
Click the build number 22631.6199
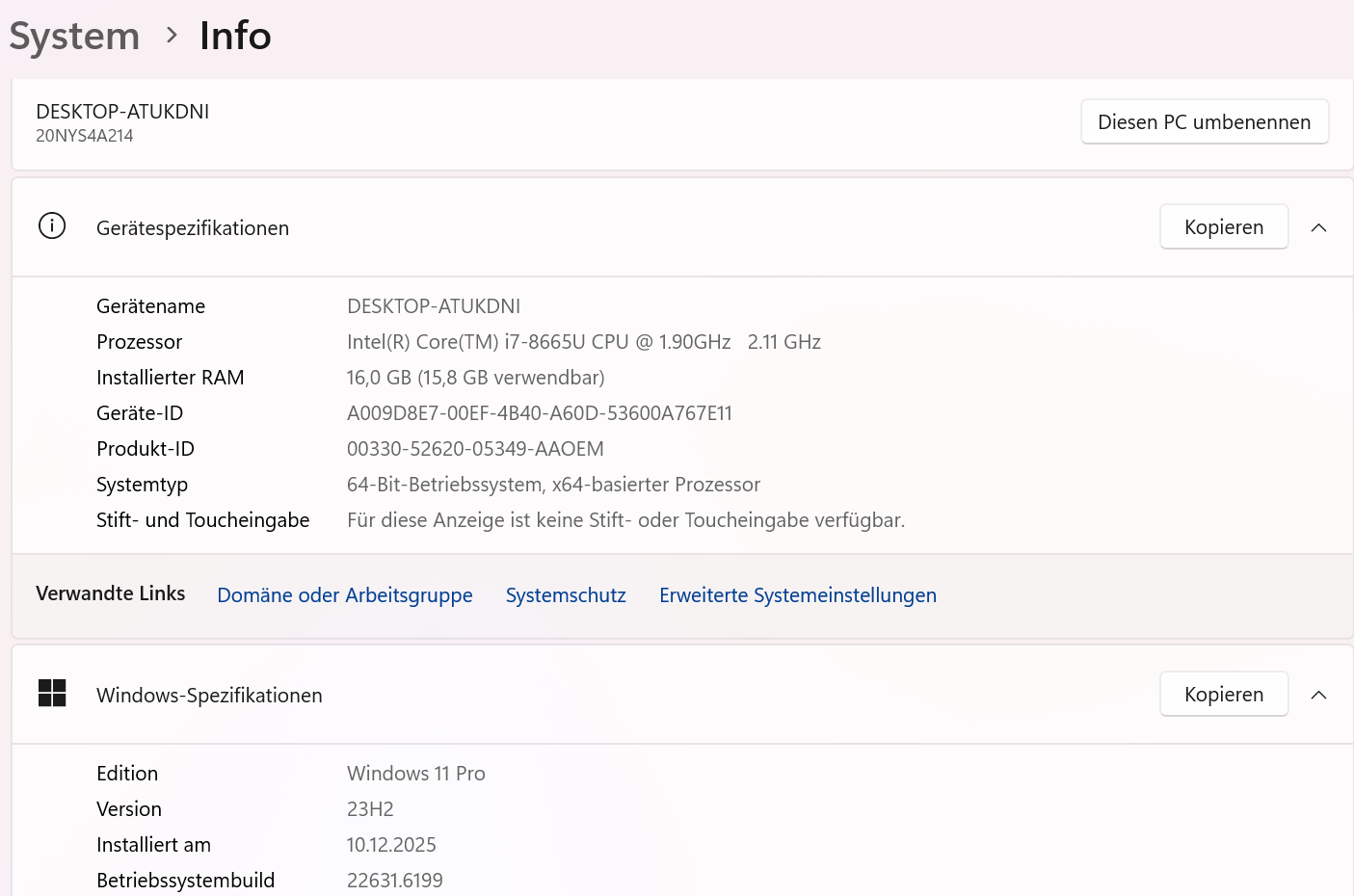click(x=395, y=881)
